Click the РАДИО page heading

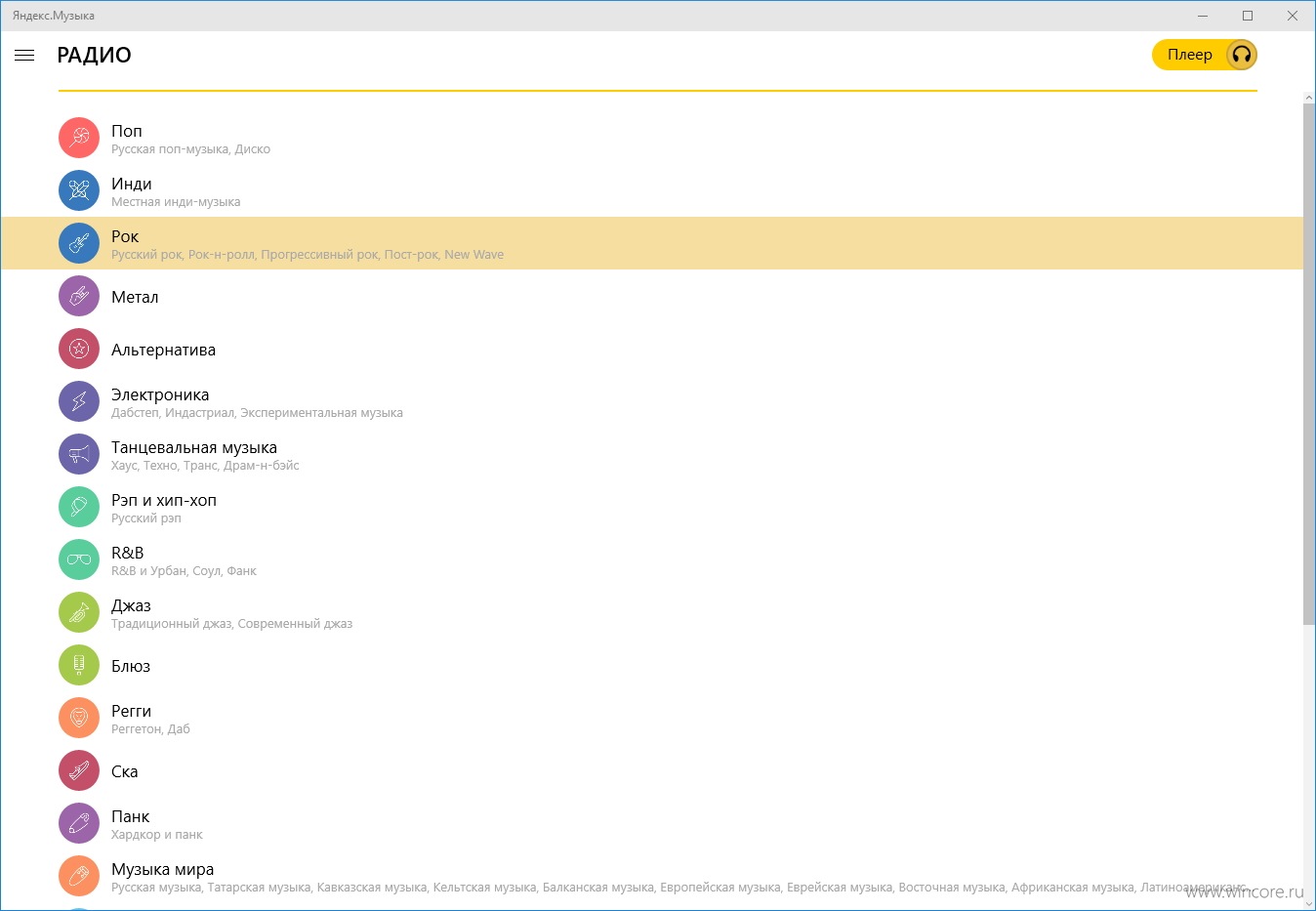click(94, 56)
